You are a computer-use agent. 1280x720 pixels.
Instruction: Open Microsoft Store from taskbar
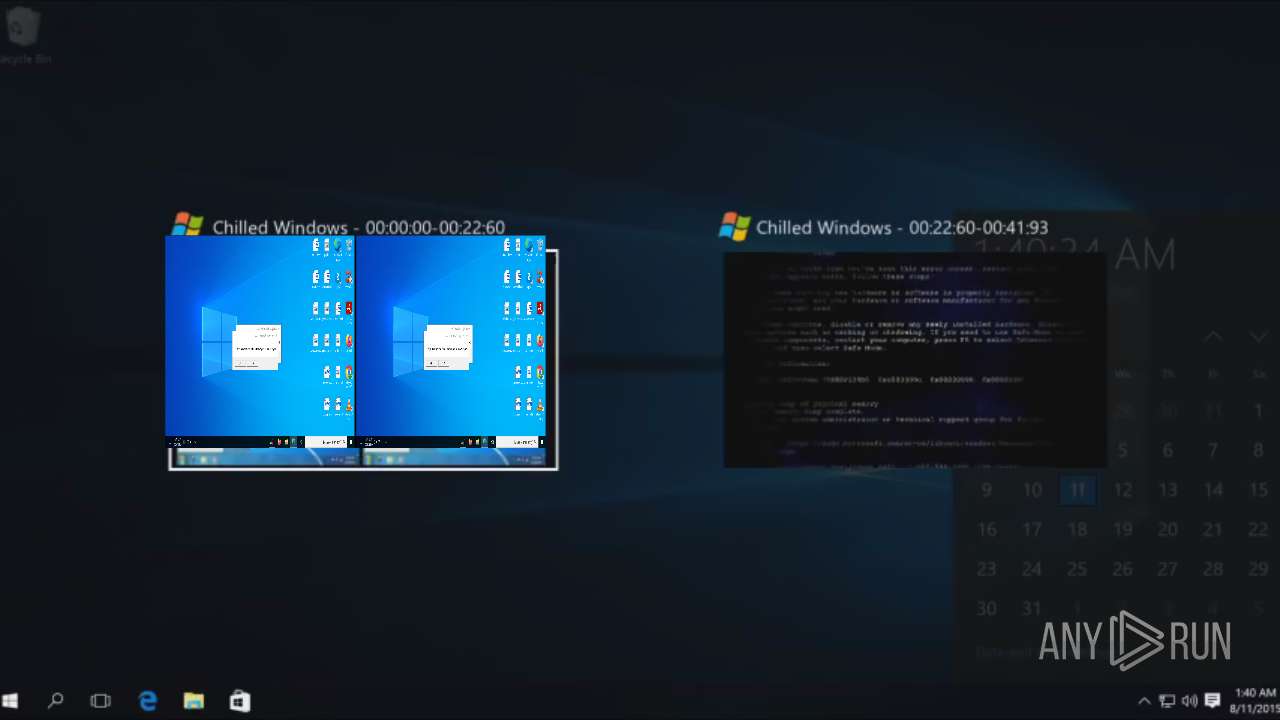240,701
